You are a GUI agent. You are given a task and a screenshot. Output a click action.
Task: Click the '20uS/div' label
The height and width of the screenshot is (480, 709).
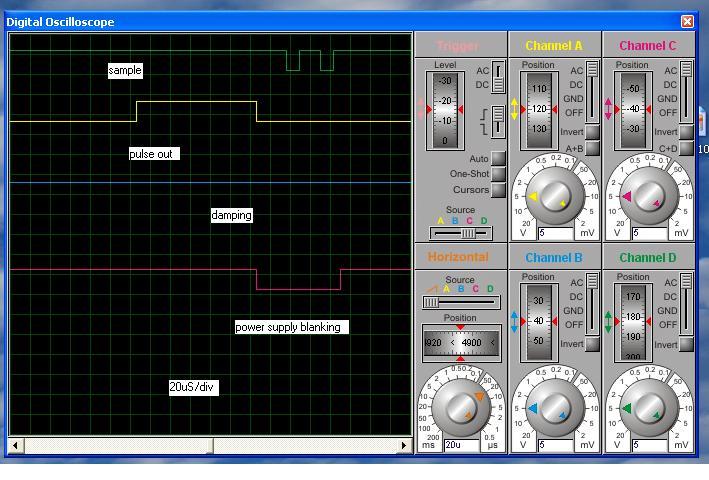pyautogui.click(x=194, y=387)
